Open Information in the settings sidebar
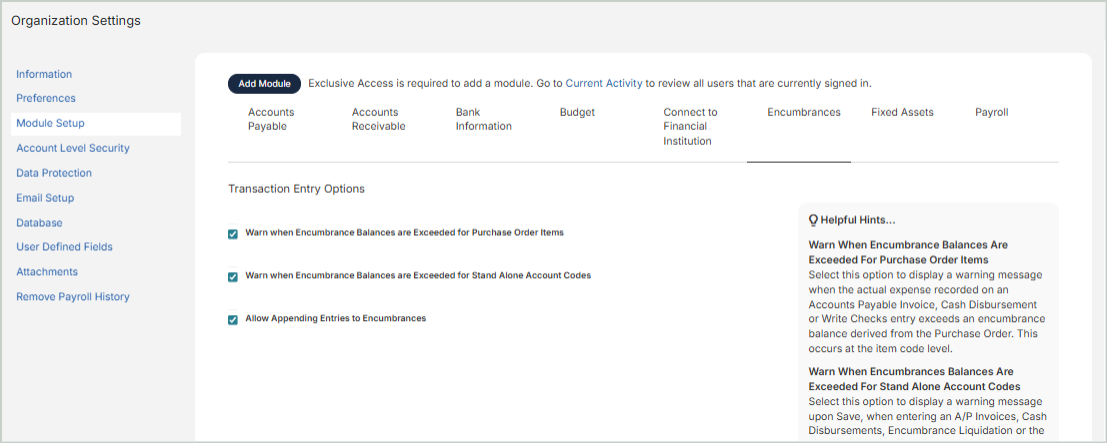This screenshot has width=1107, height=443. tap(44, 74)
